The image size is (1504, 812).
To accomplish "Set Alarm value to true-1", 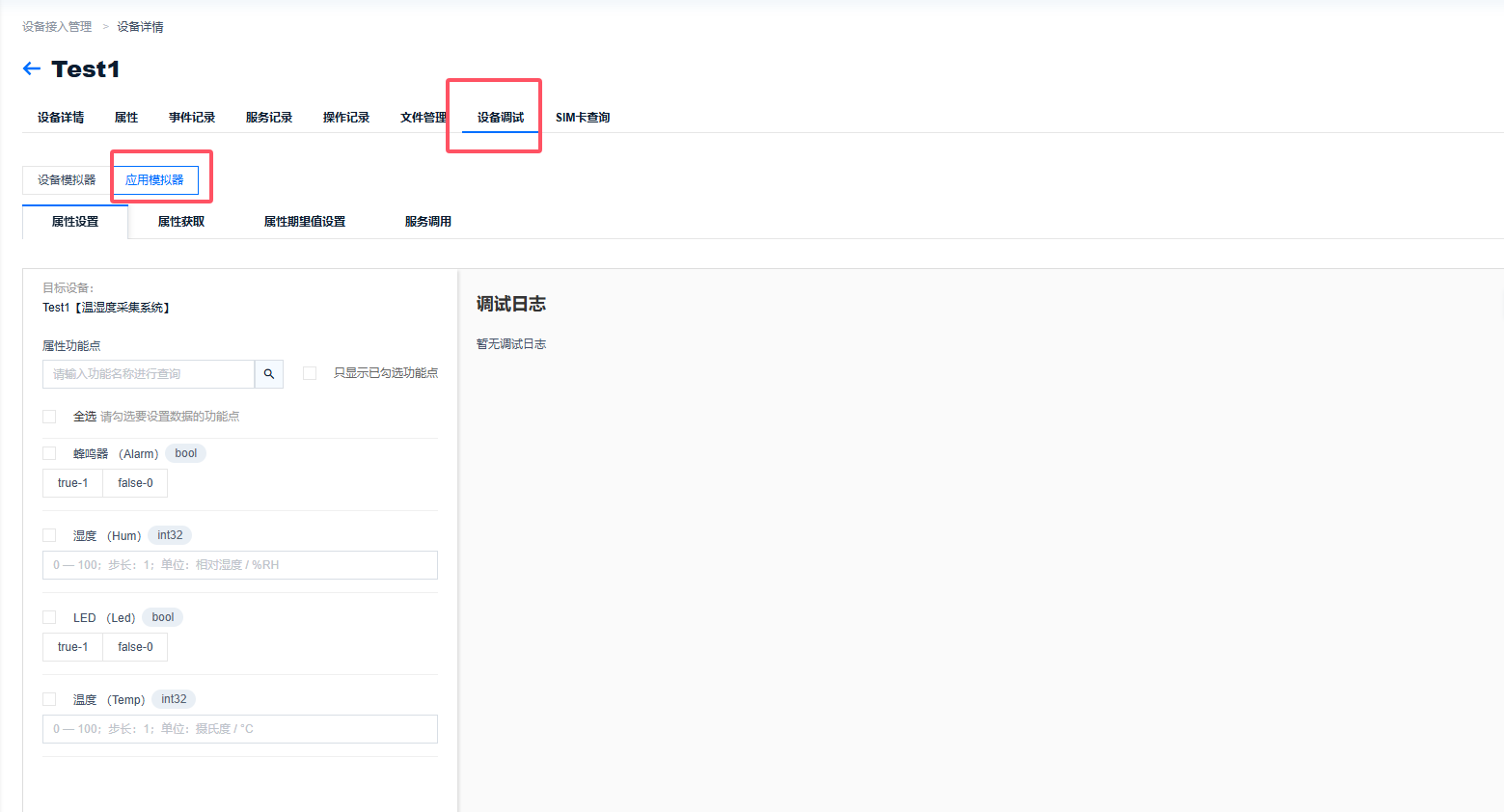I will 72,483.
